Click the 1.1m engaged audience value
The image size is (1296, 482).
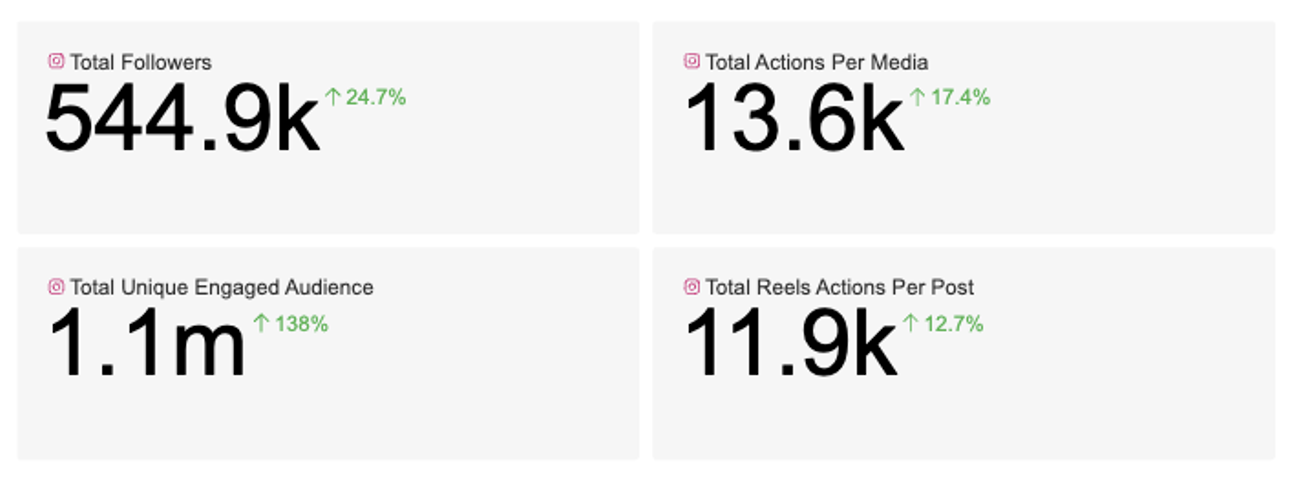[x=147, y=345]
